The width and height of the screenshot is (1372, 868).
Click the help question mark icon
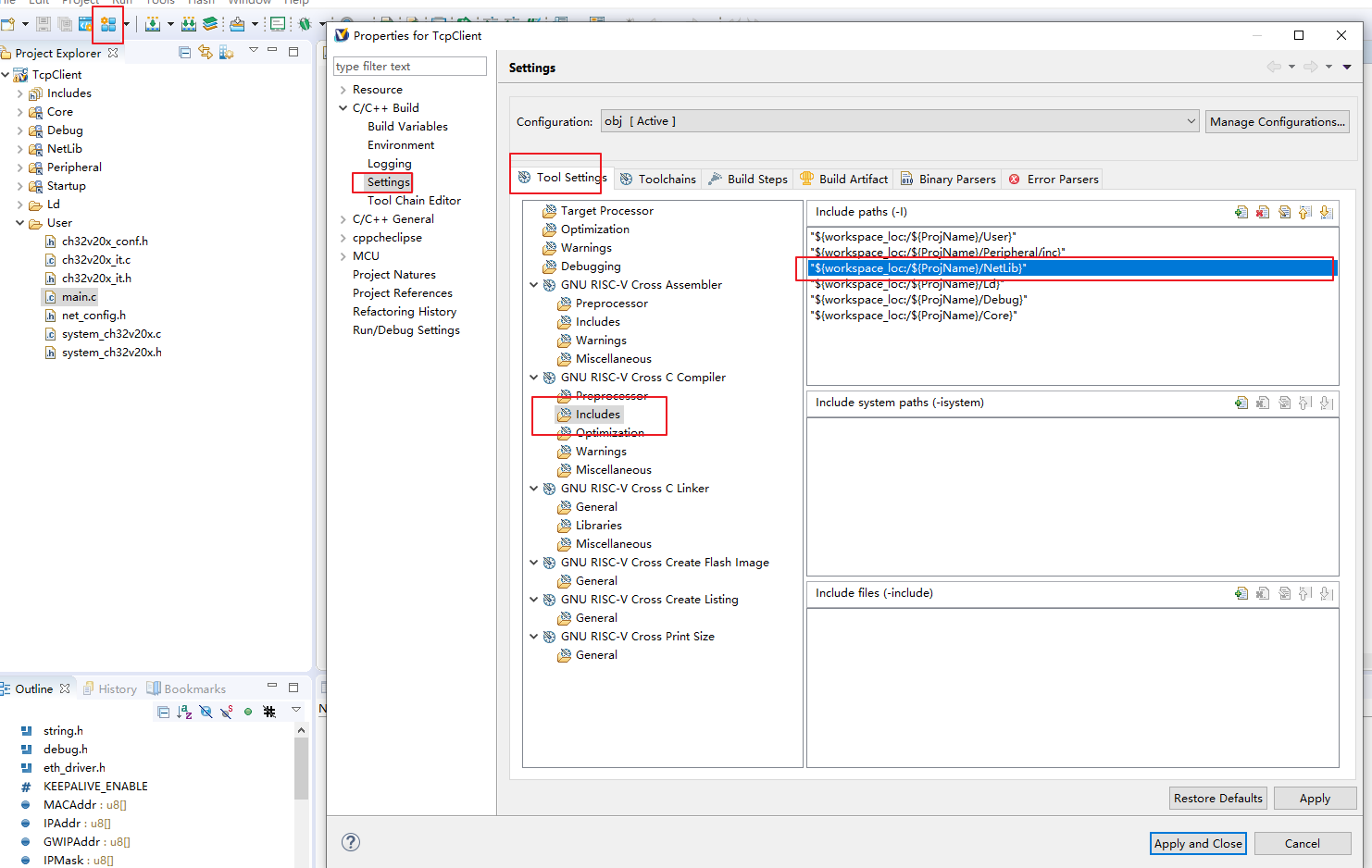(x=351, y=842)
